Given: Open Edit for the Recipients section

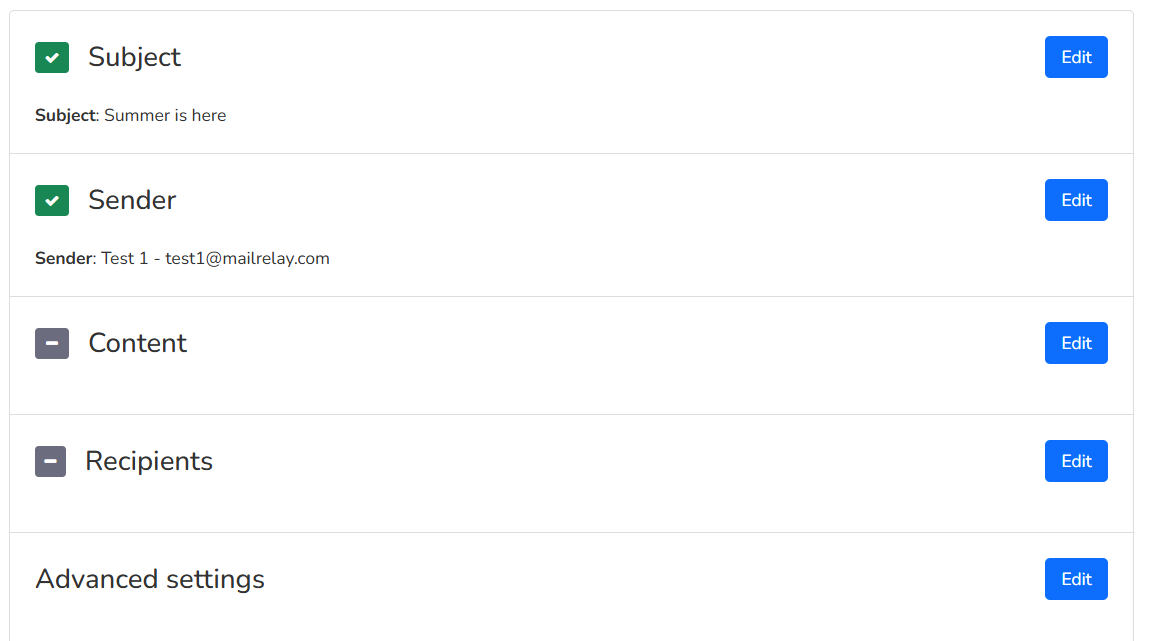Looking at the screenshot, I should 1076,461.
